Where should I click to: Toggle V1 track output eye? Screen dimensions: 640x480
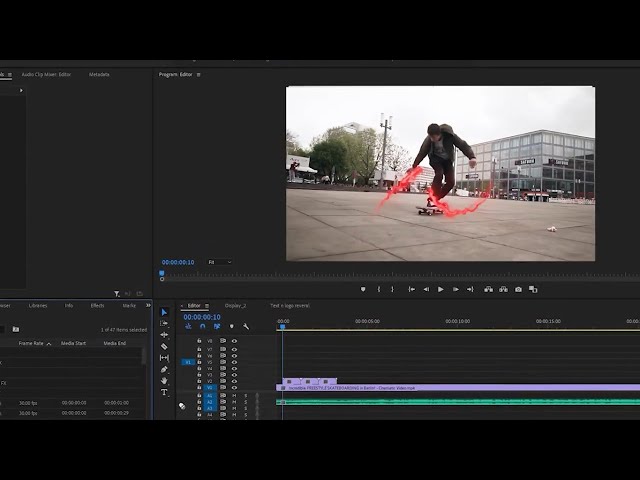(x=234, y=388)
